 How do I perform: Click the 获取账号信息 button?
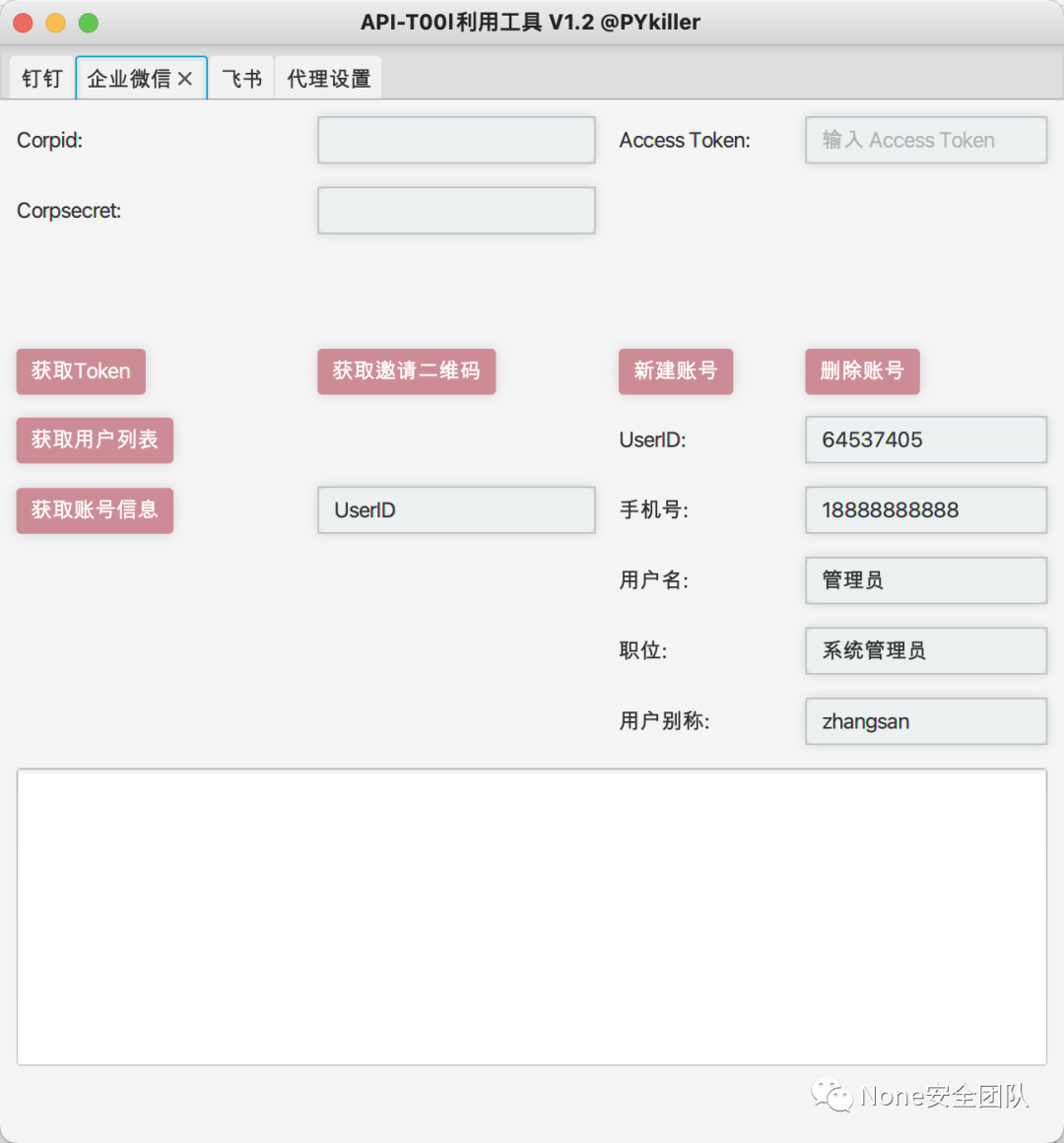(x=95, y=510)
